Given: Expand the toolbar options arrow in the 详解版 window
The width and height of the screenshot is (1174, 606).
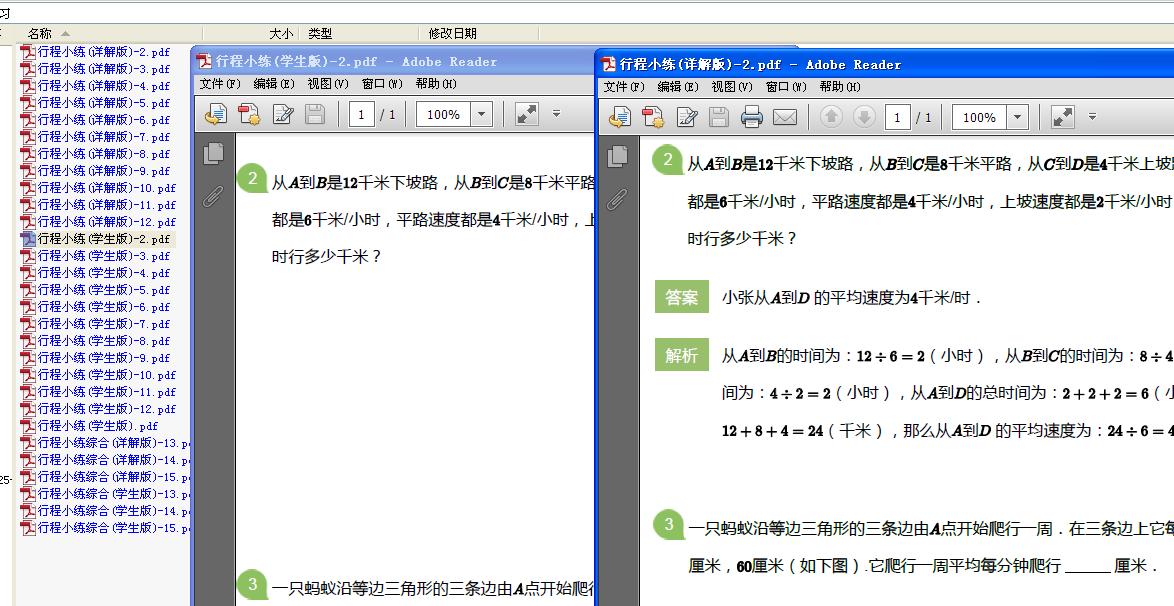Looking at the screenshot, I should tap(1092, 117).
